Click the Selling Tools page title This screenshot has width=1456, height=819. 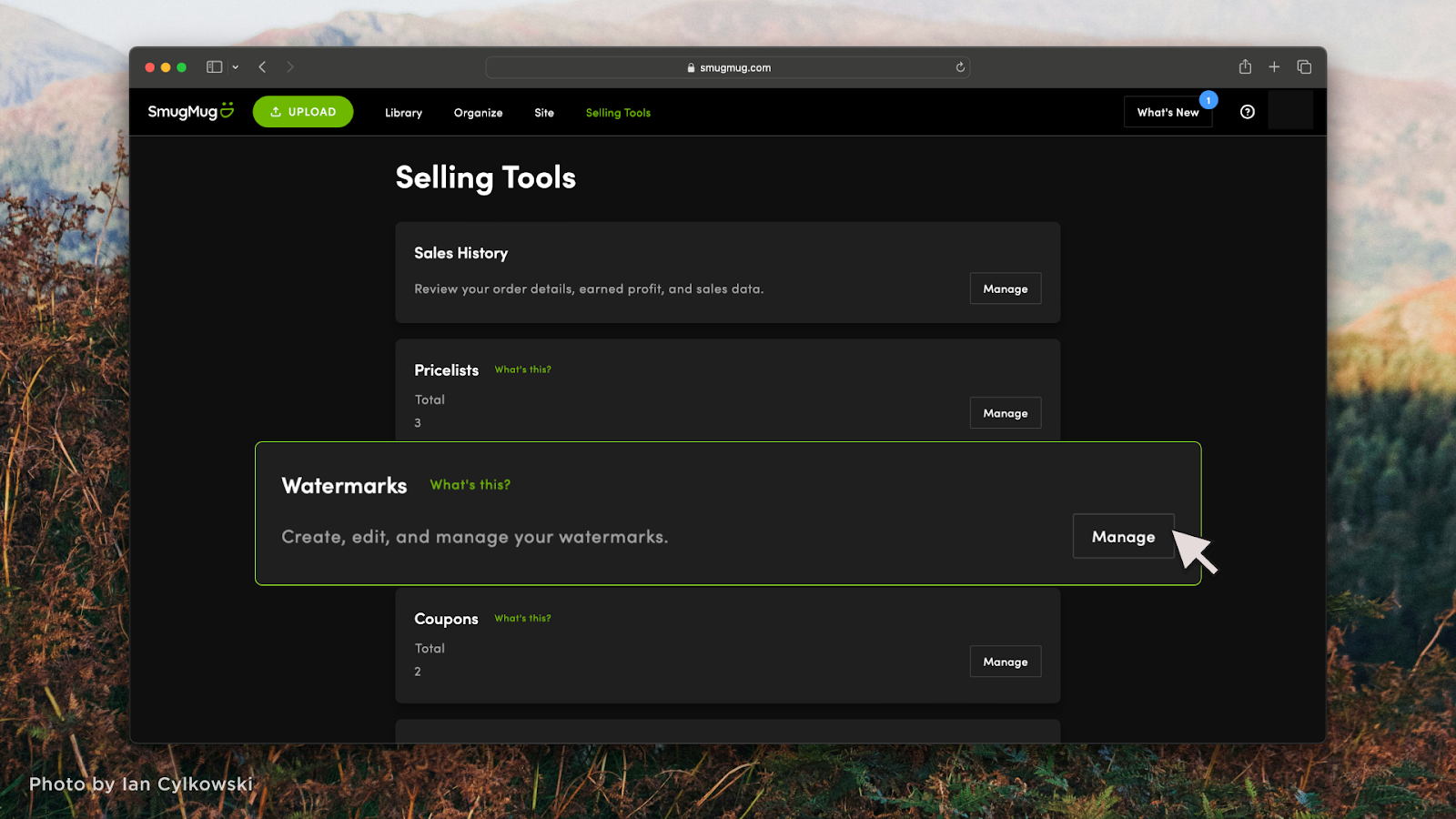click(486, 177)
